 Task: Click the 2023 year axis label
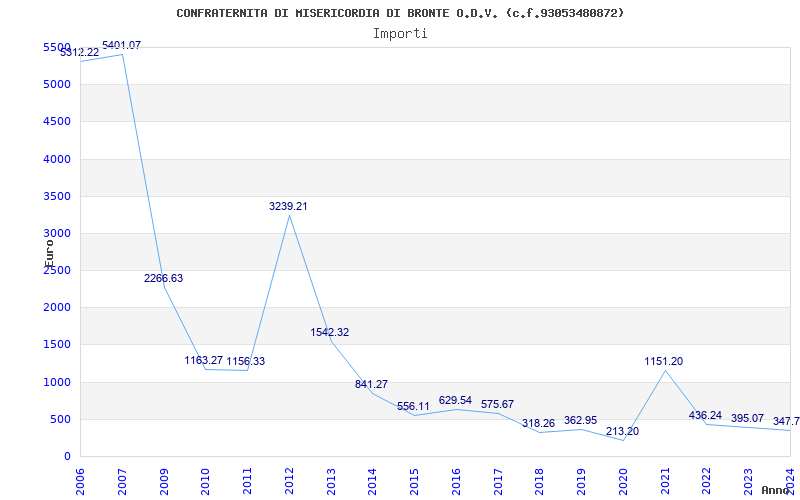pyautogui.click(x=748, y=481)
